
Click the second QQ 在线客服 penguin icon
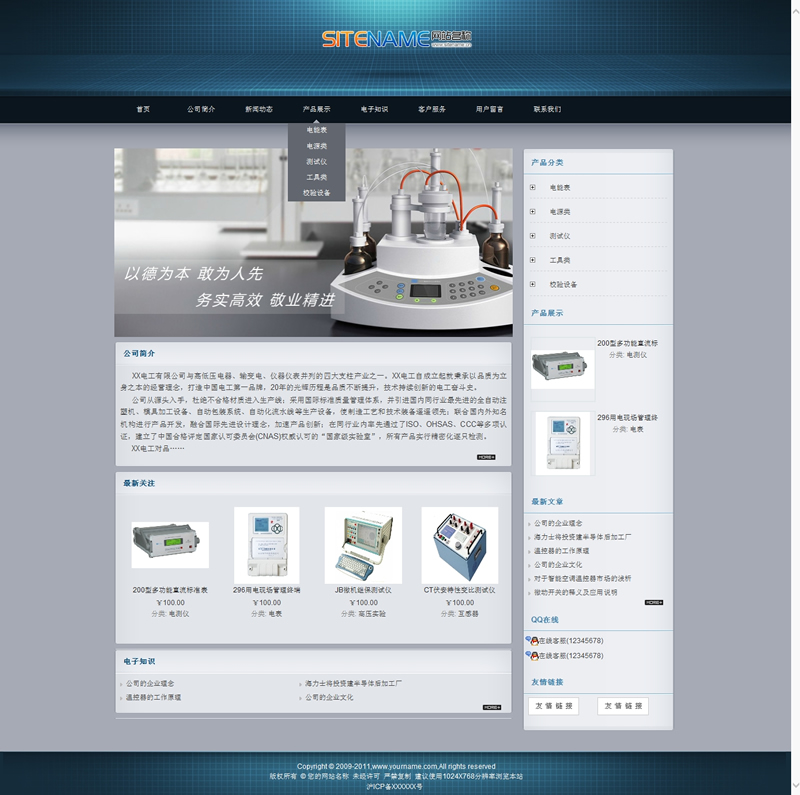531,656
